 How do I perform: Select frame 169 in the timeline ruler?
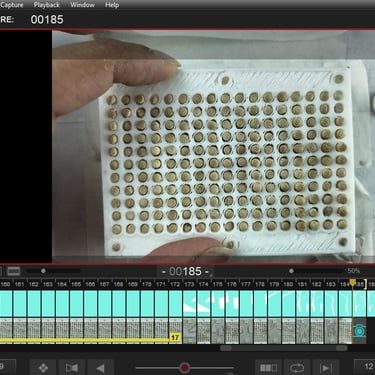tap(133, 284)
